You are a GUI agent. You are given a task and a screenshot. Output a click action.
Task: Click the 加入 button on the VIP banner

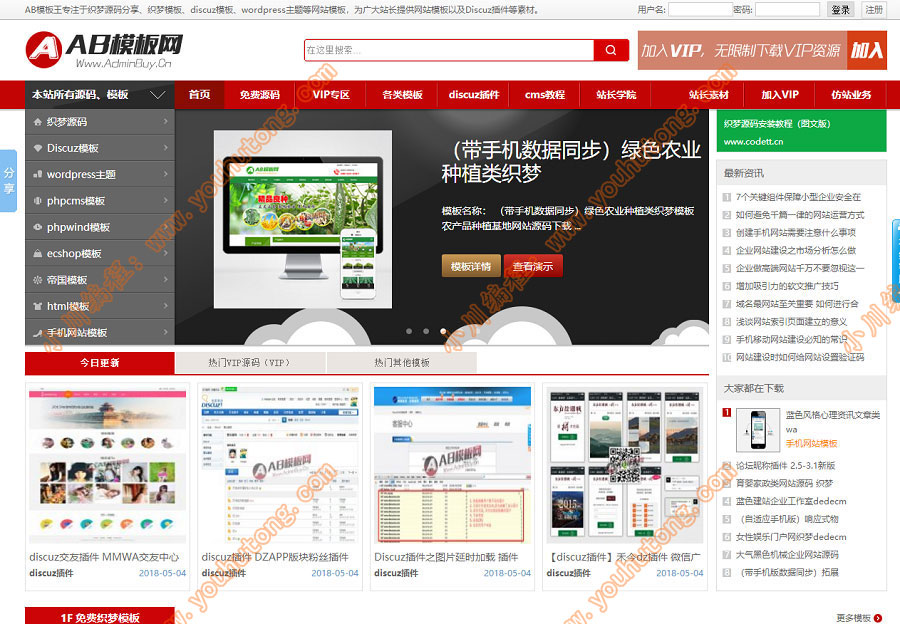click(867, 51)
